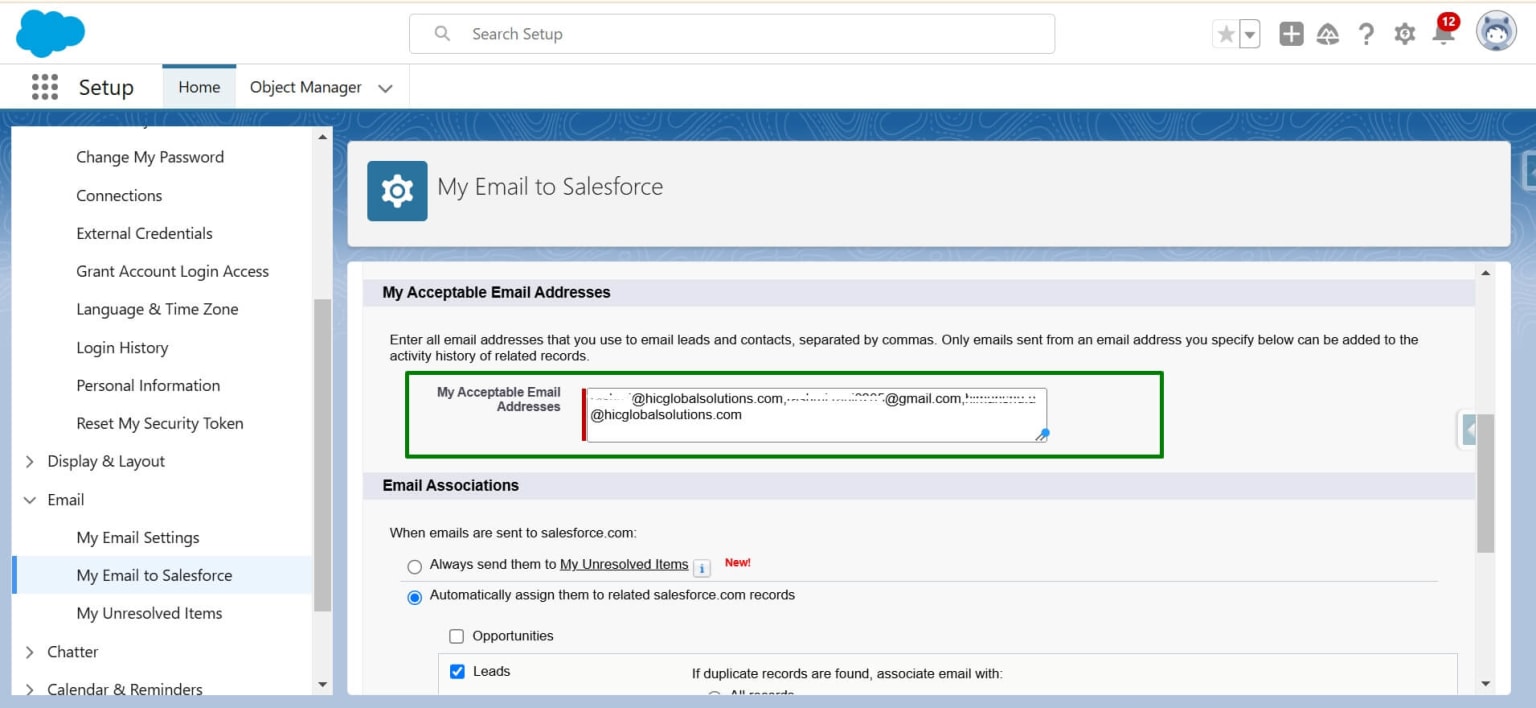1536x708 pixels.
Task: Click the Global Actions plus icon
Action: point(1291,34)
